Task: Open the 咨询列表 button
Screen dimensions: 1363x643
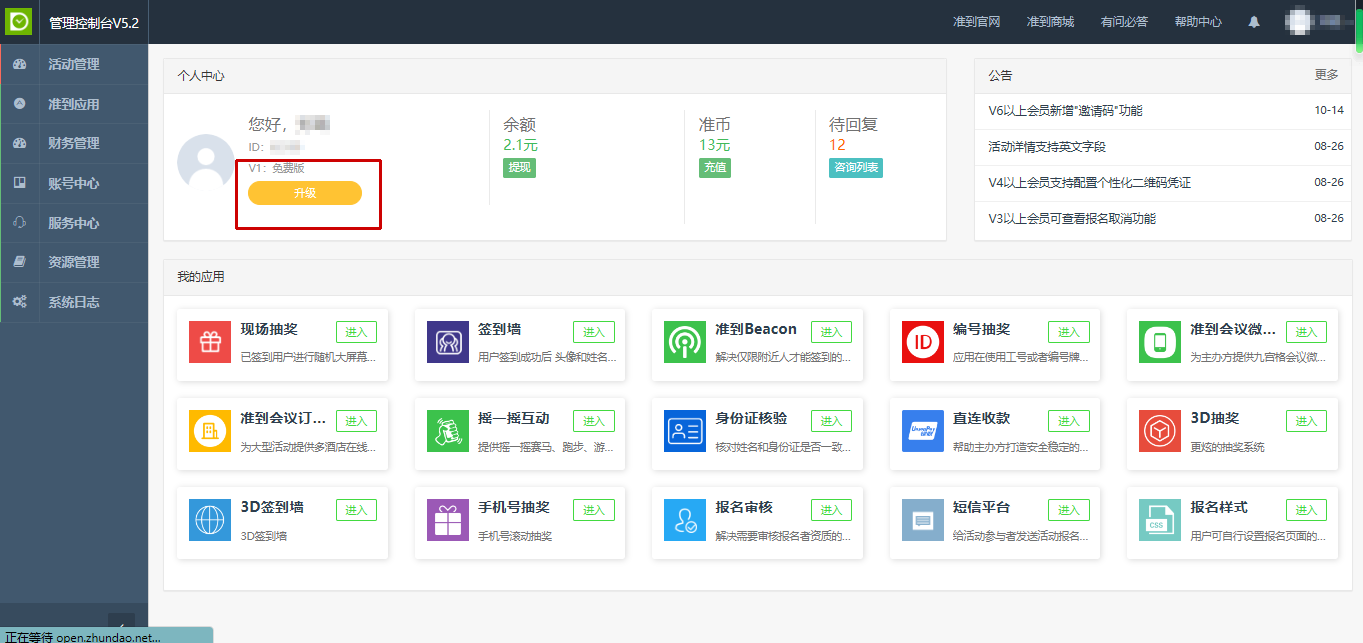Action: [856, 168]
